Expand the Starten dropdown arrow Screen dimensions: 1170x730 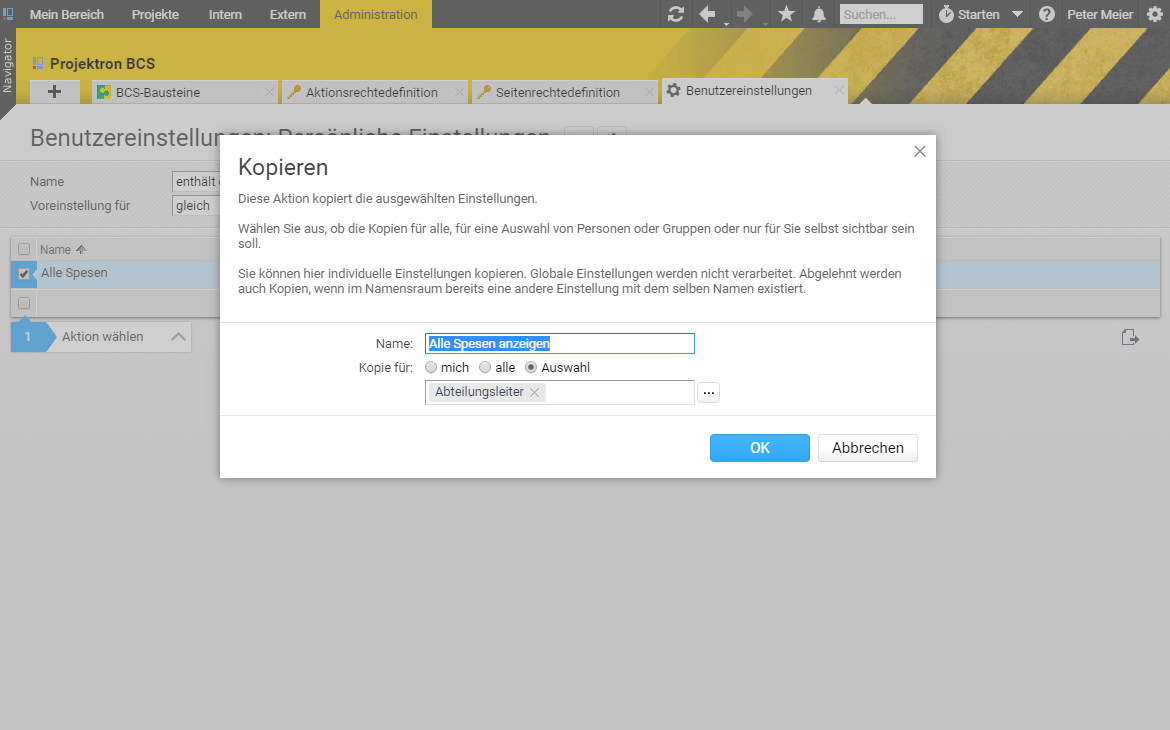(1017, 14)
